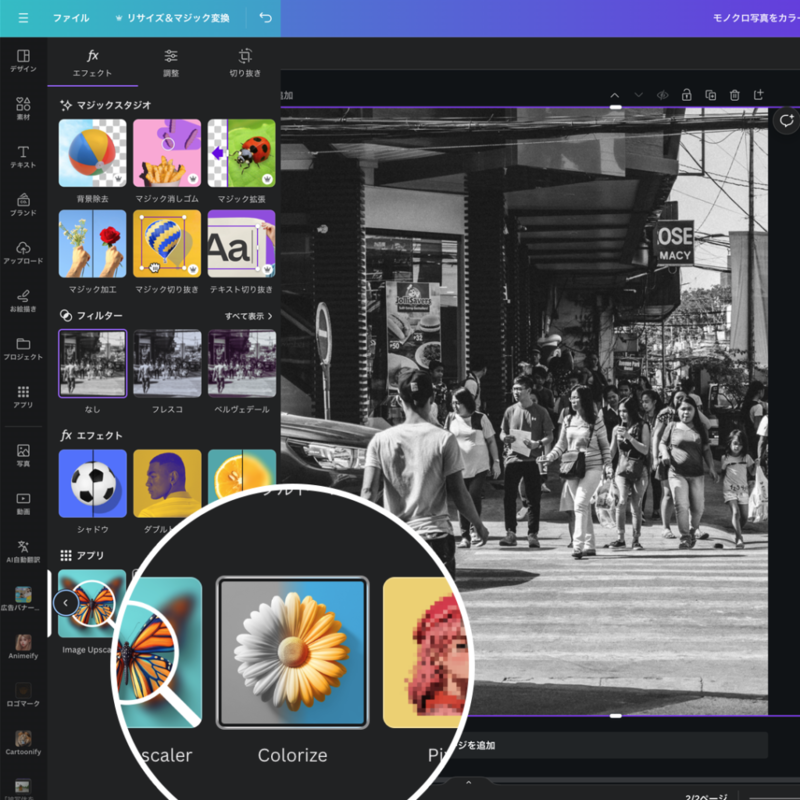Open お絵描き draw tool in sidebar
The height and width of the screenshot is (800, 800).
23,301
